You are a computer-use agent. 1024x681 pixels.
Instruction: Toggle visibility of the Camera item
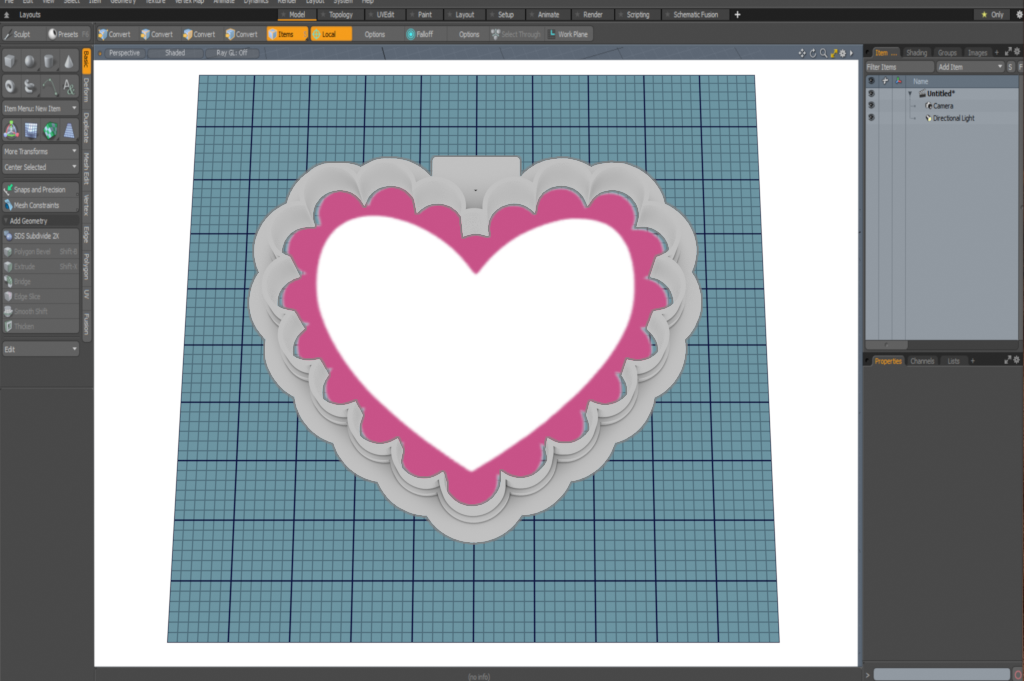(871, 105)
